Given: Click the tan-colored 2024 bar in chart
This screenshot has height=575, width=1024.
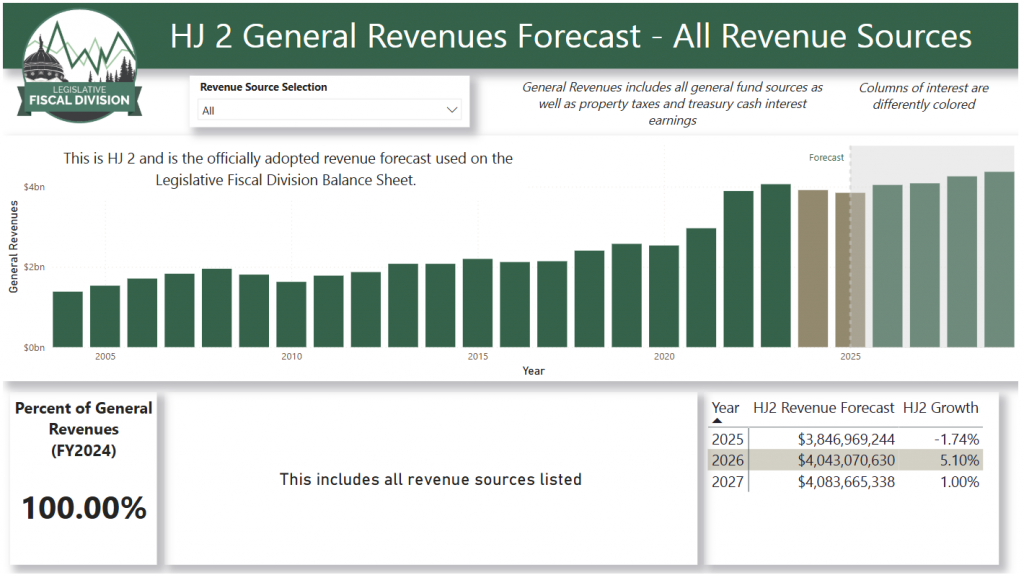Looking at the screenshot, I should click(x=812, y=268).
